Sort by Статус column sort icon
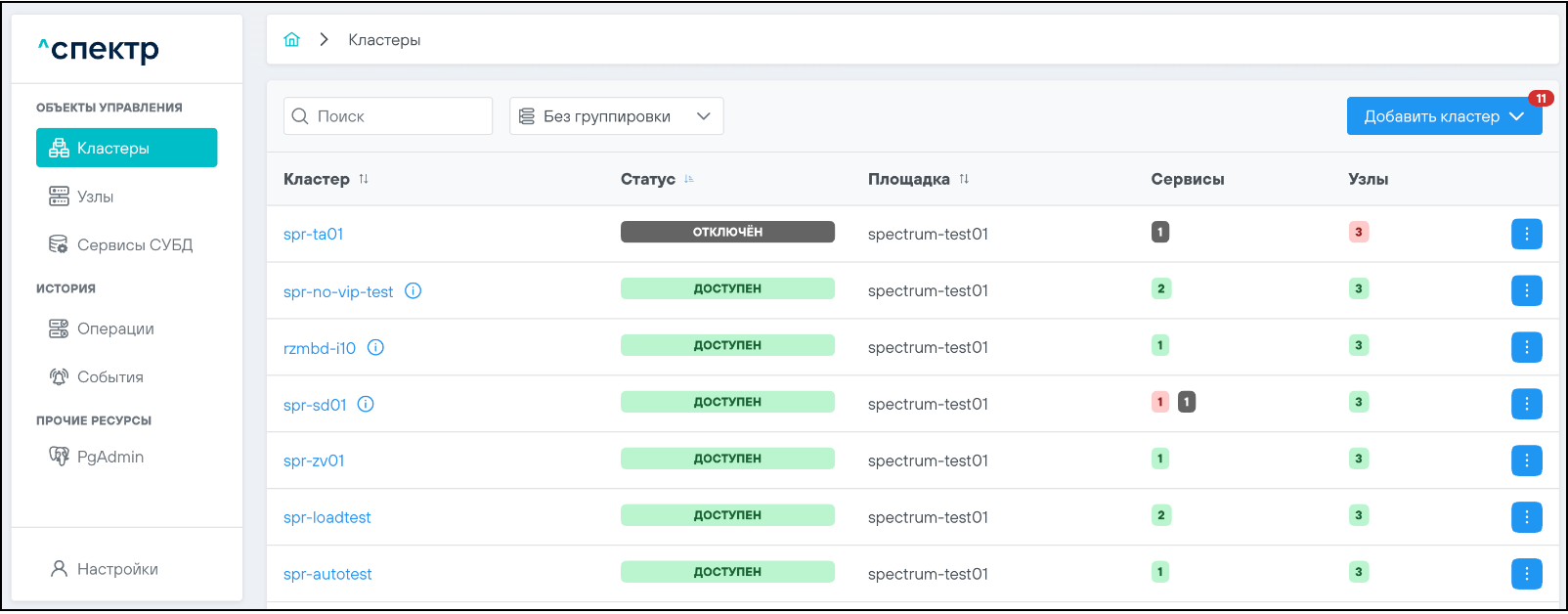Image resolution: width=1568 pixels, height=614 pixels. pyautogui.click(x=689, y=179)
